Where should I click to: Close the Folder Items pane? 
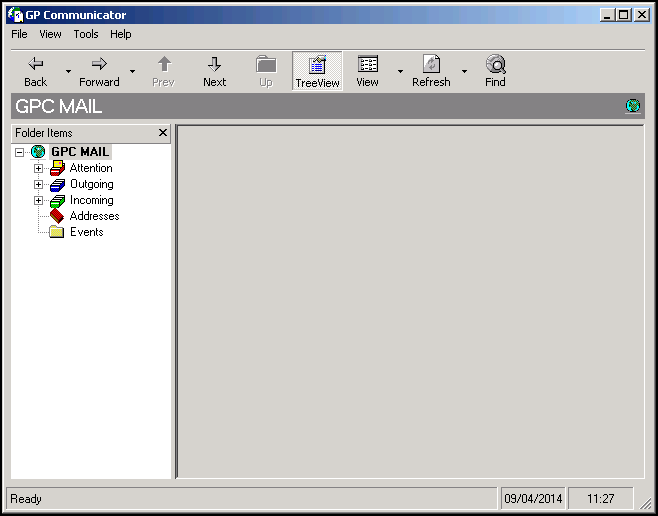tap(163, 133)
